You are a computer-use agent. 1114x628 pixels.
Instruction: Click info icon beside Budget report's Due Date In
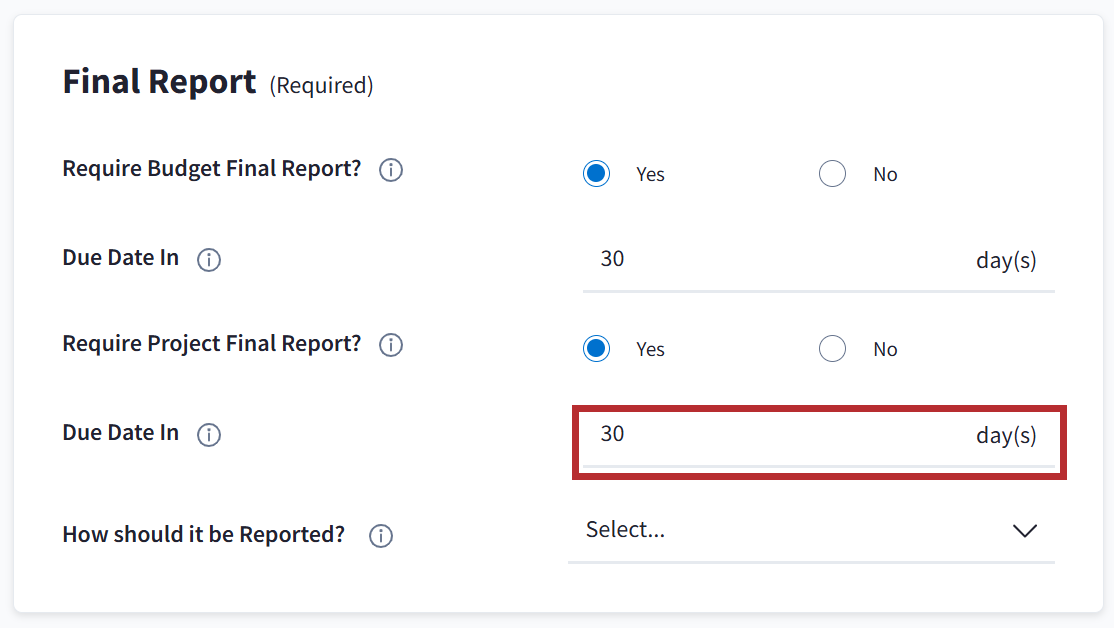click(x=209, y=260)
